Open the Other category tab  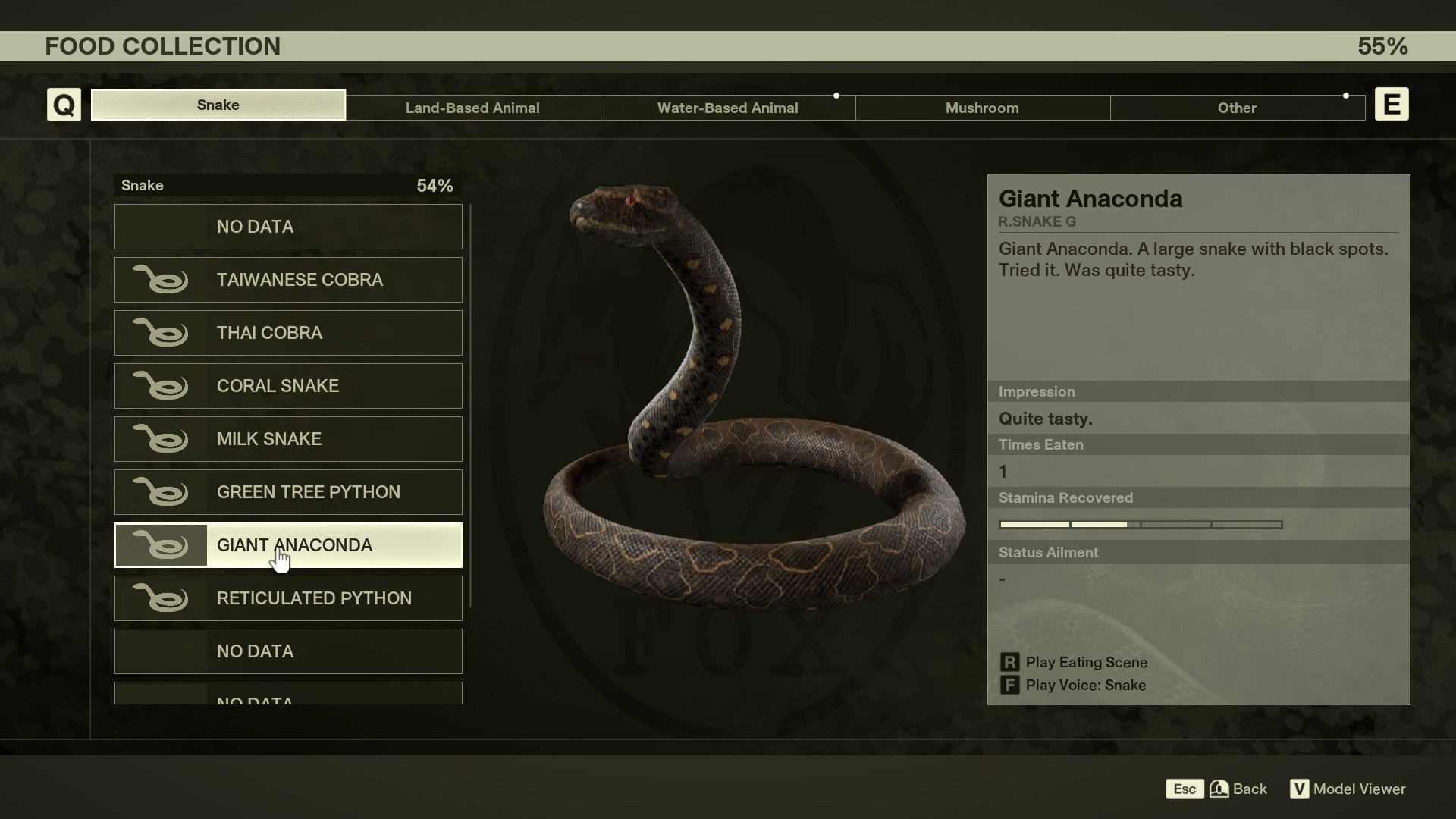pyautogui.click(x=1237, y=108)
